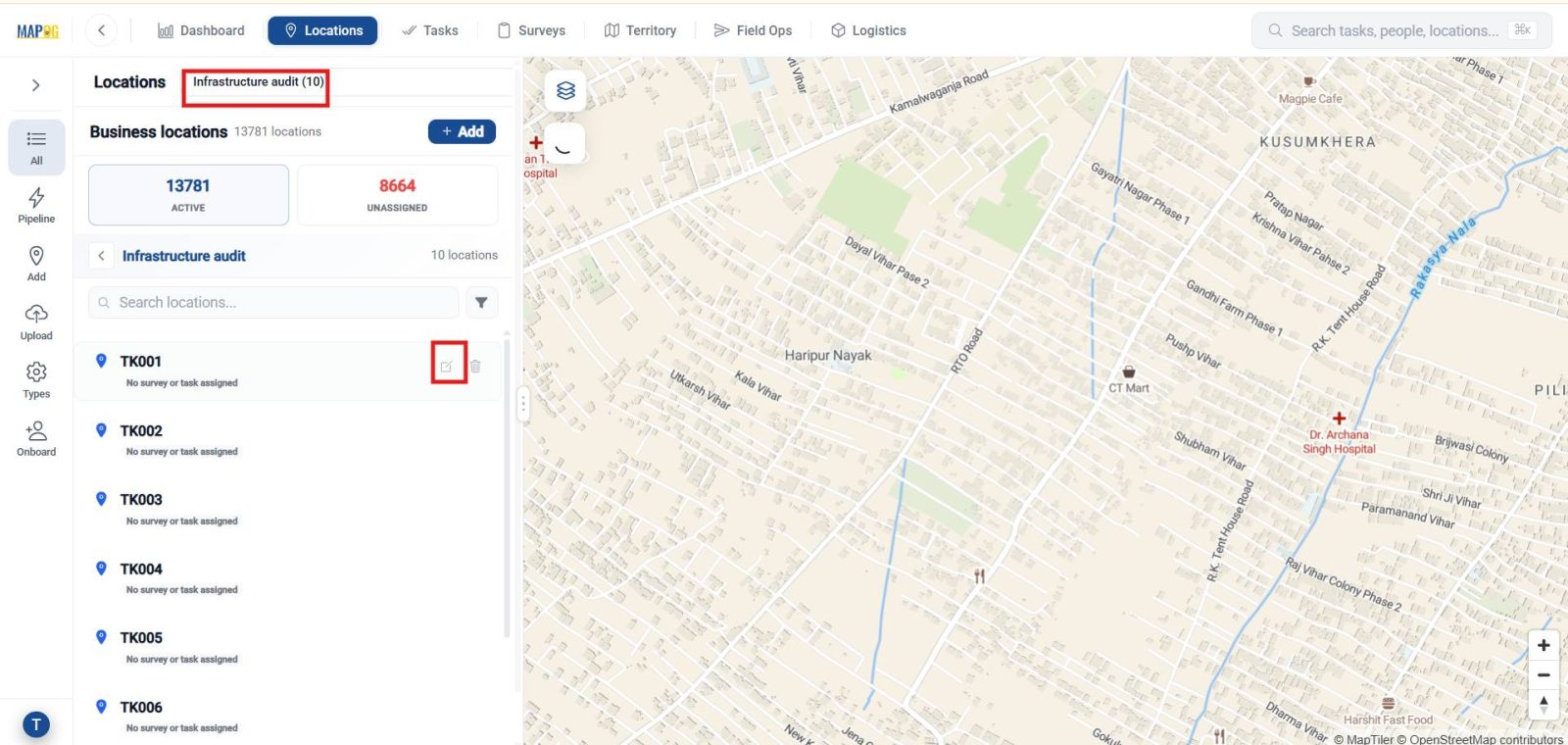Click the '13781 locations' count text
The image size is (1568, 745).
277,131
